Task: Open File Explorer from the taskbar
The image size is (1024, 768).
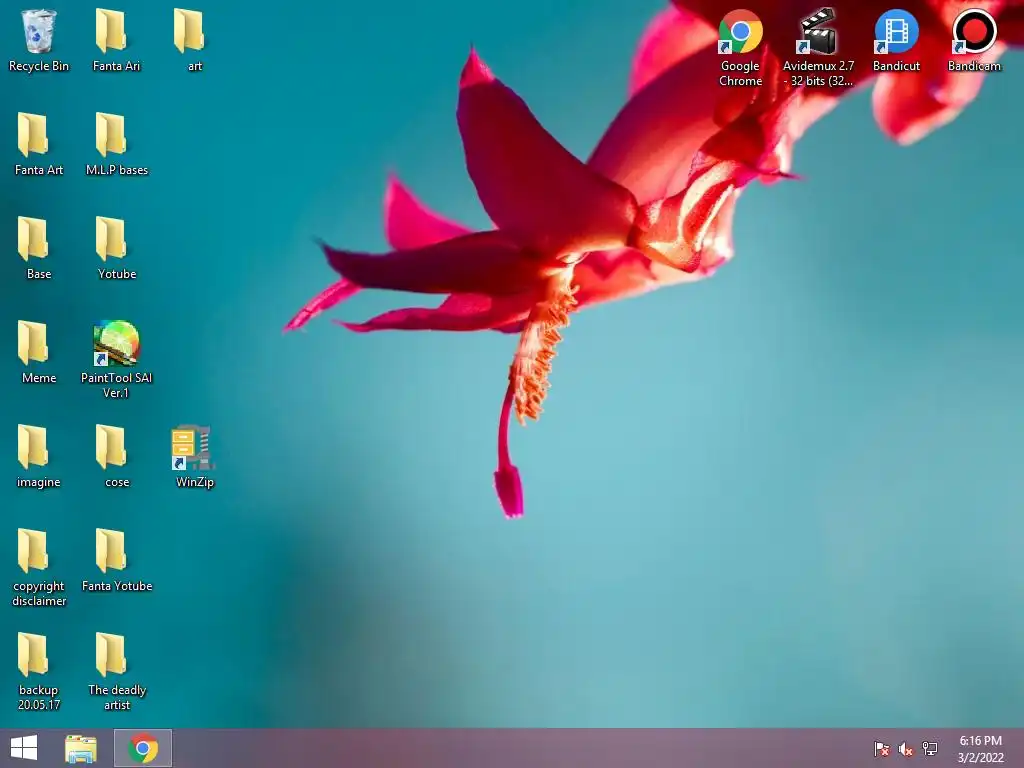Action: (81, 748)
